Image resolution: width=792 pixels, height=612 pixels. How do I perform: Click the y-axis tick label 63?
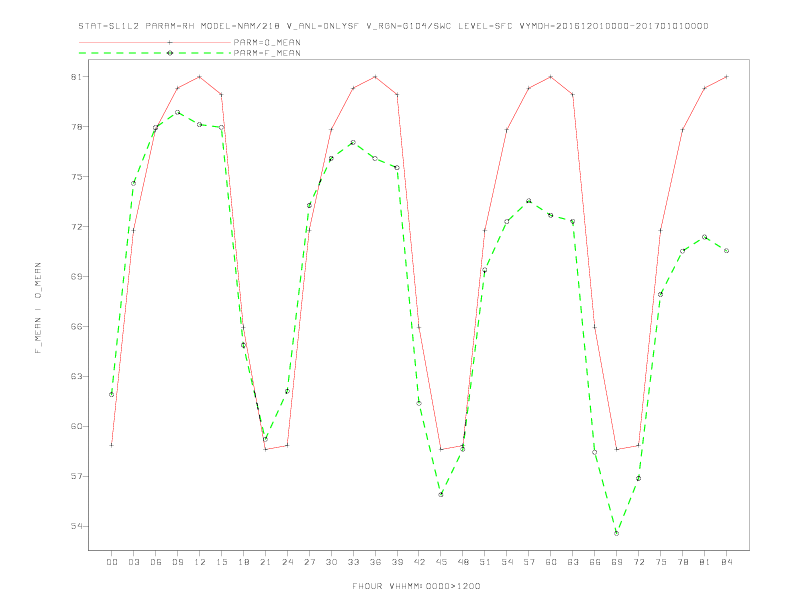point(76,377)
